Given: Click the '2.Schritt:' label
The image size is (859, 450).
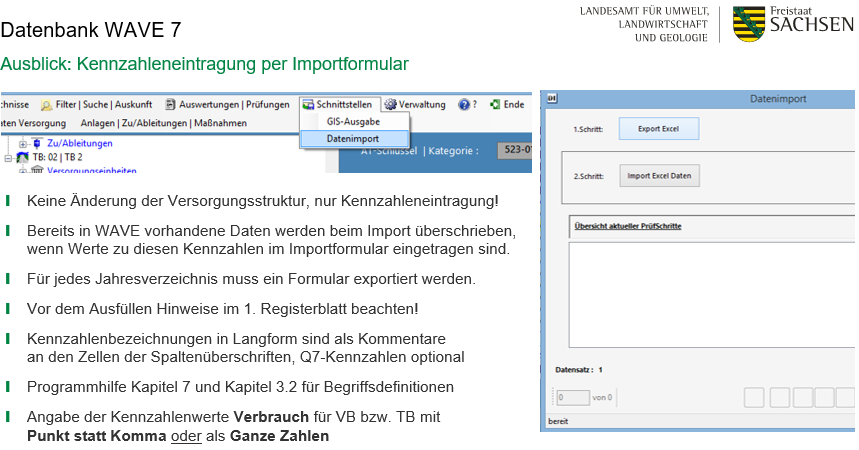Looking at the screenshot, I should [588, 176].
